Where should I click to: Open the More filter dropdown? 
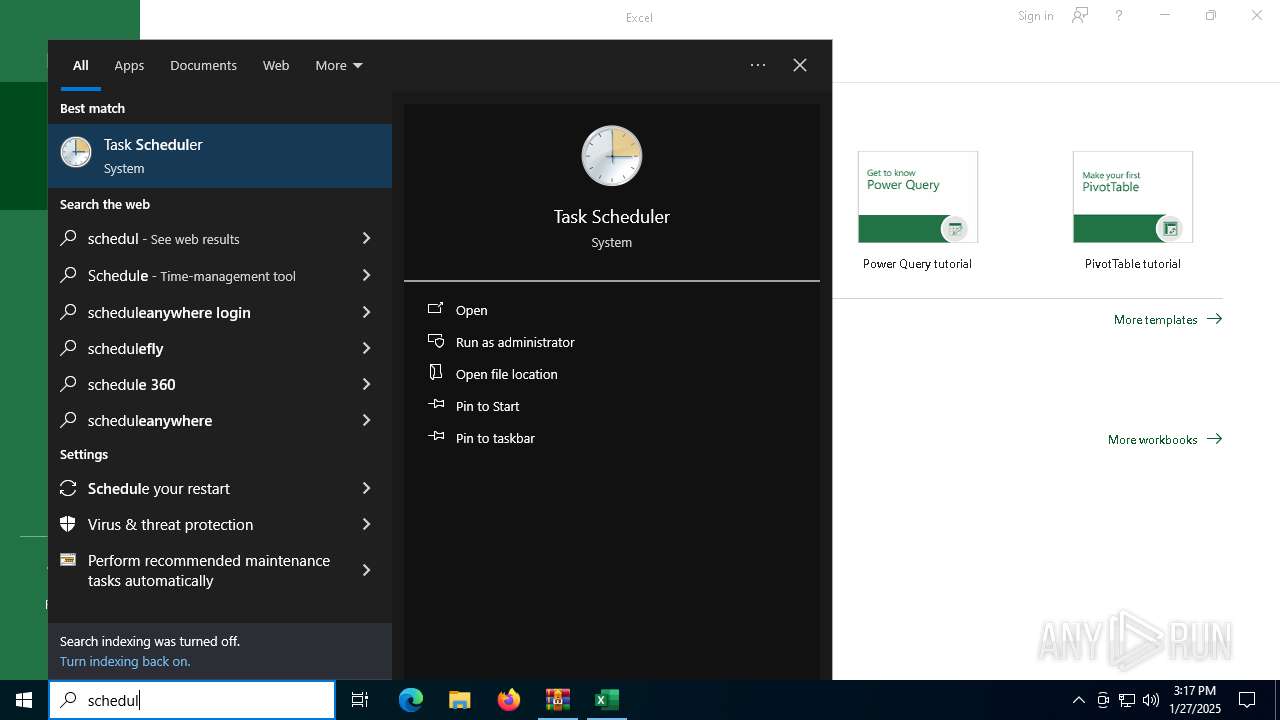tap(339, 65)
